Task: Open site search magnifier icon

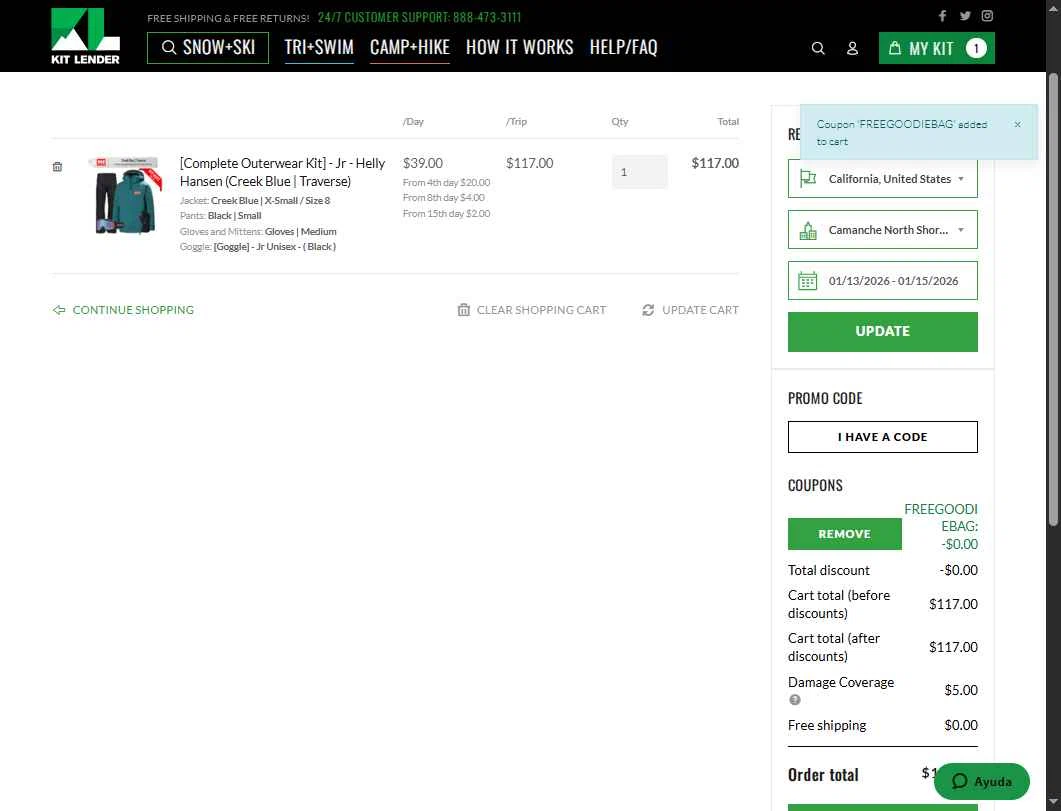Action: click(818, 48)
